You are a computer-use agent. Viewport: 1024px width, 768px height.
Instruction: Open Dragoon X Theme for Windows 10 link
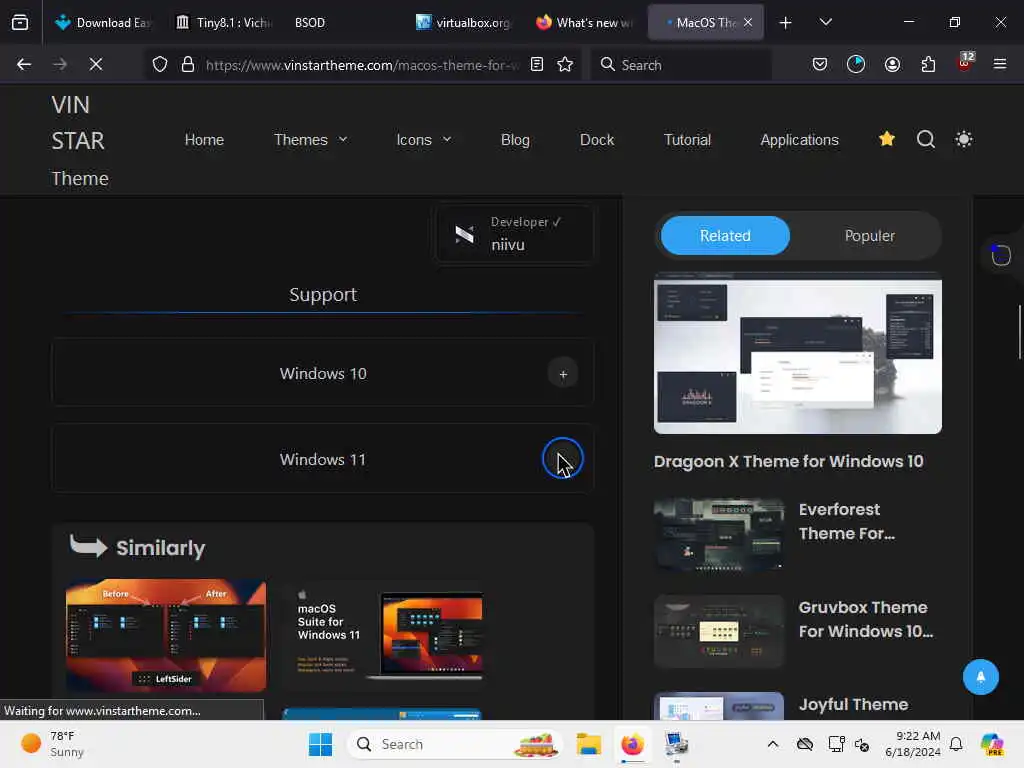tap(788, 461)
